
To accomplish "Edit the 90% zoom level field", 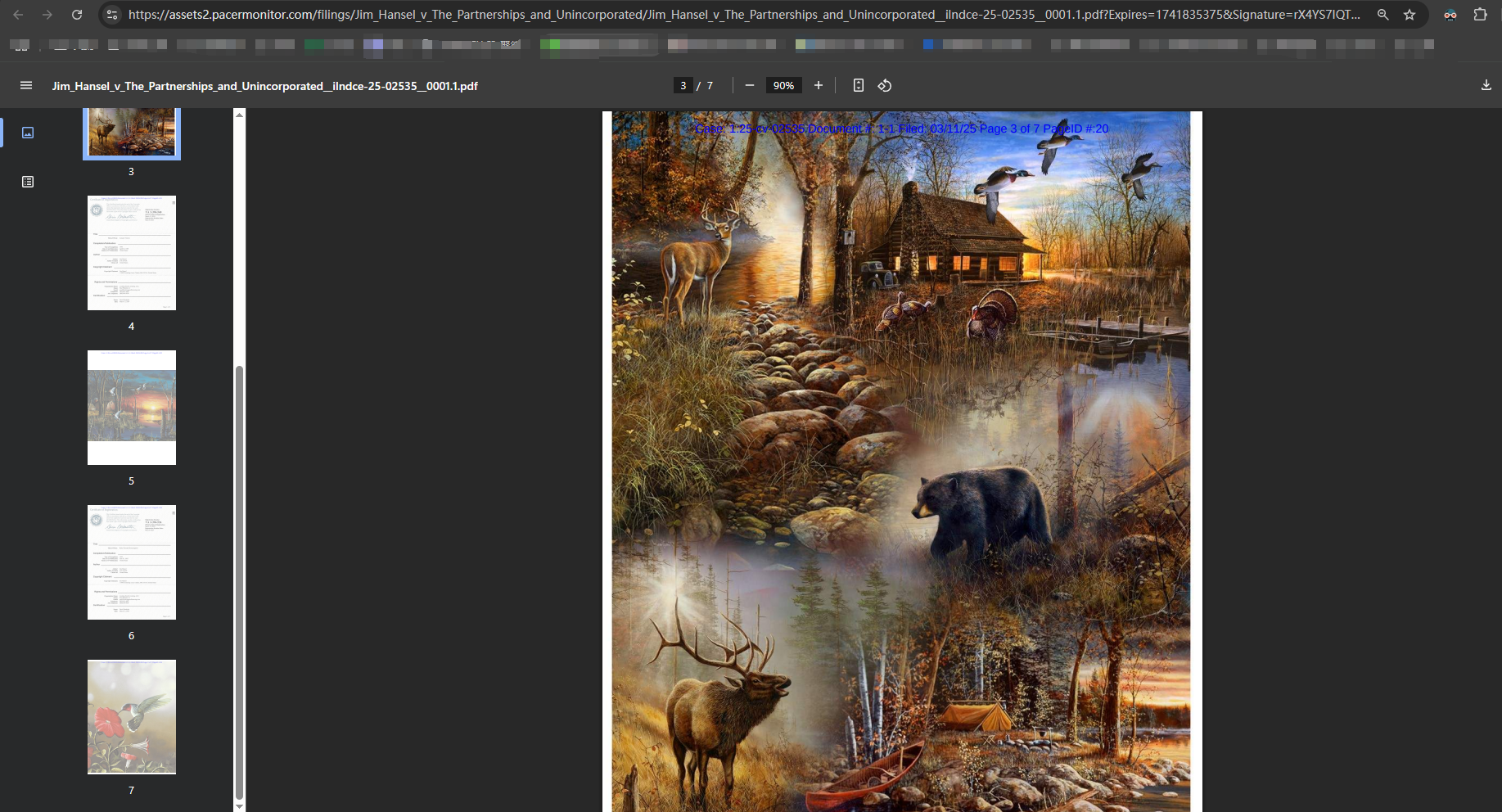I will [783, 86].
